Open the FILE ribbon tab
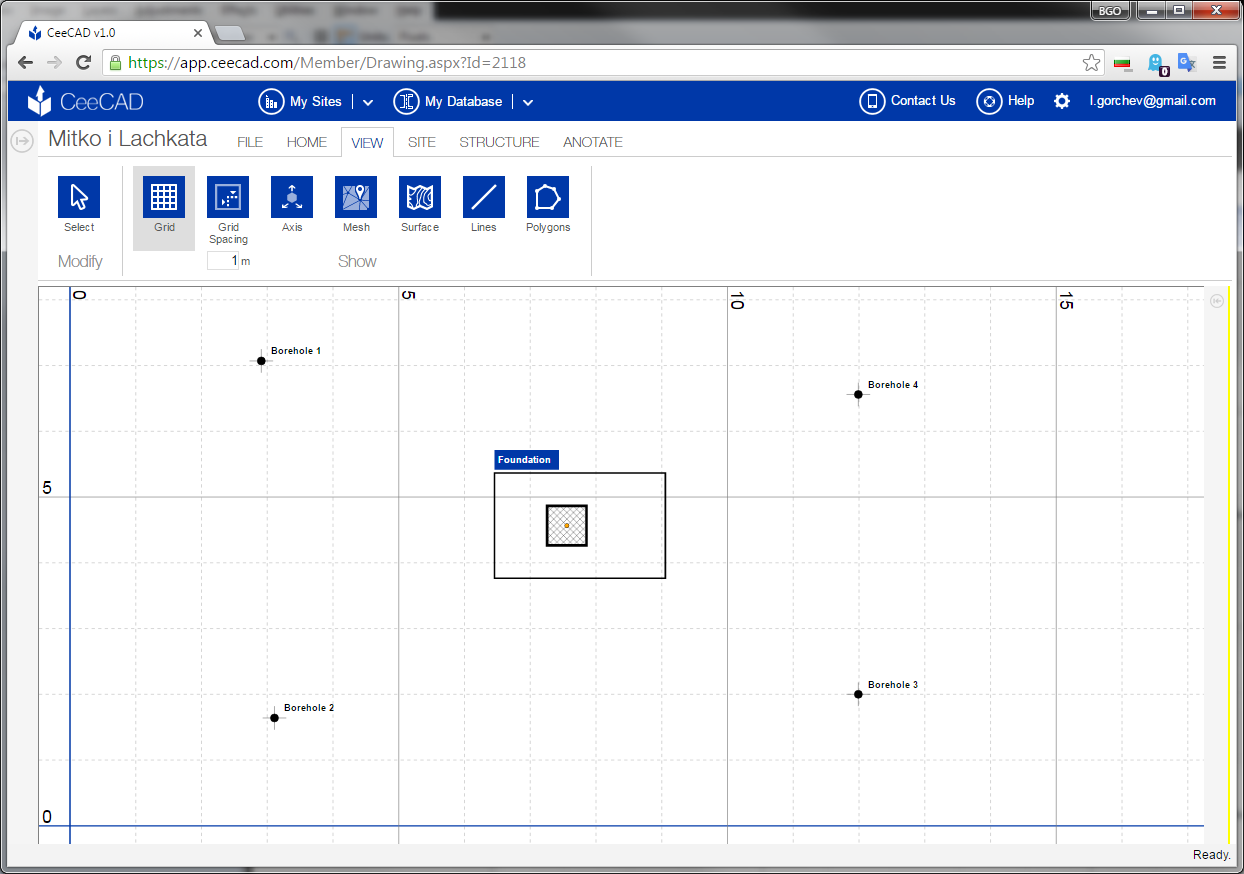This screenshot has width=1244, height=874. (250, 142)
